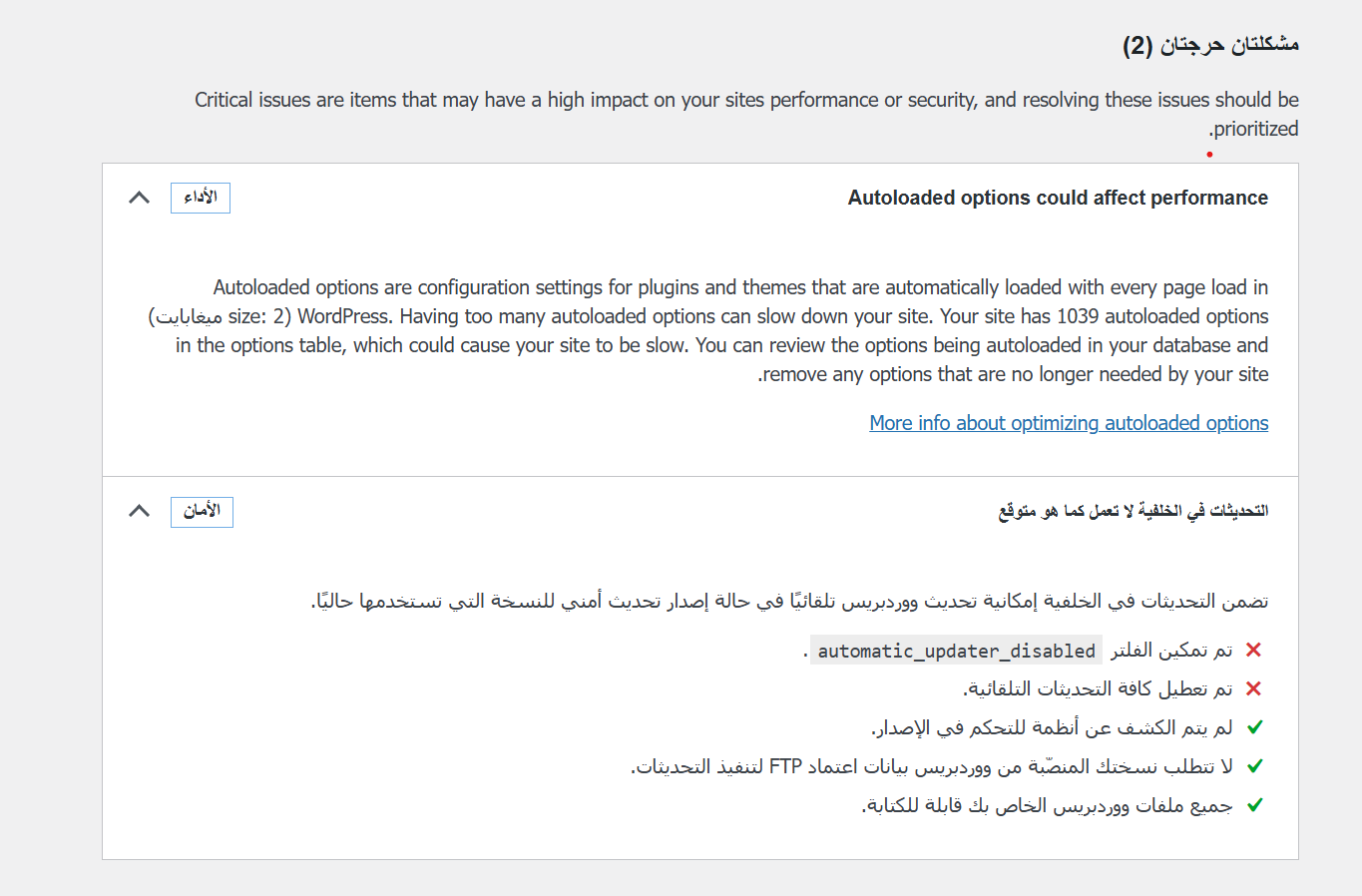Click the 'مشكلتان حرجتان (2)' section heading
The image size is (1362, 896).
(x=1210, y=45)
